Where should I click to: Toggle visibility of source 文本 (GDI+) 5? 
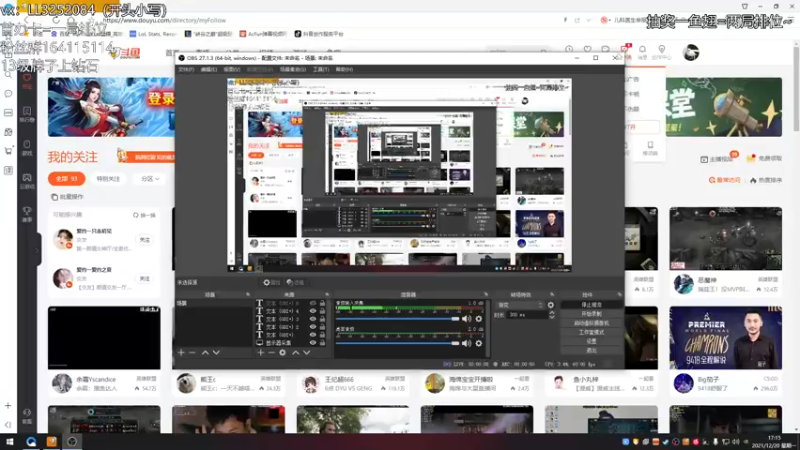pos(313,303)
